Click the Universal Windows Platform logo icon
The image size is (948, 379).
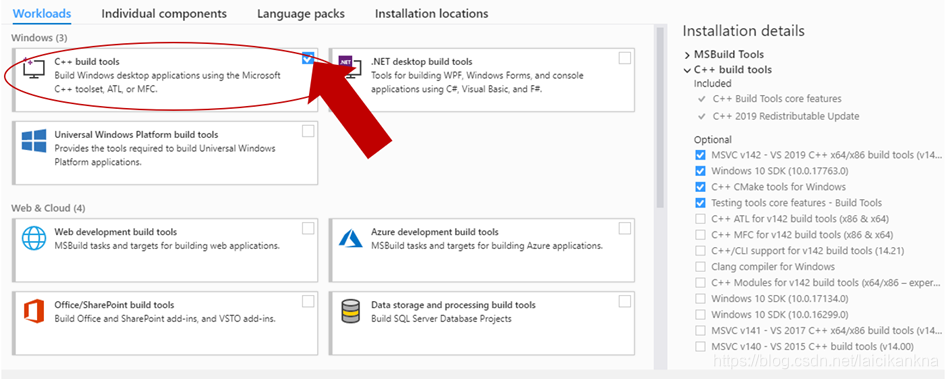34,141
